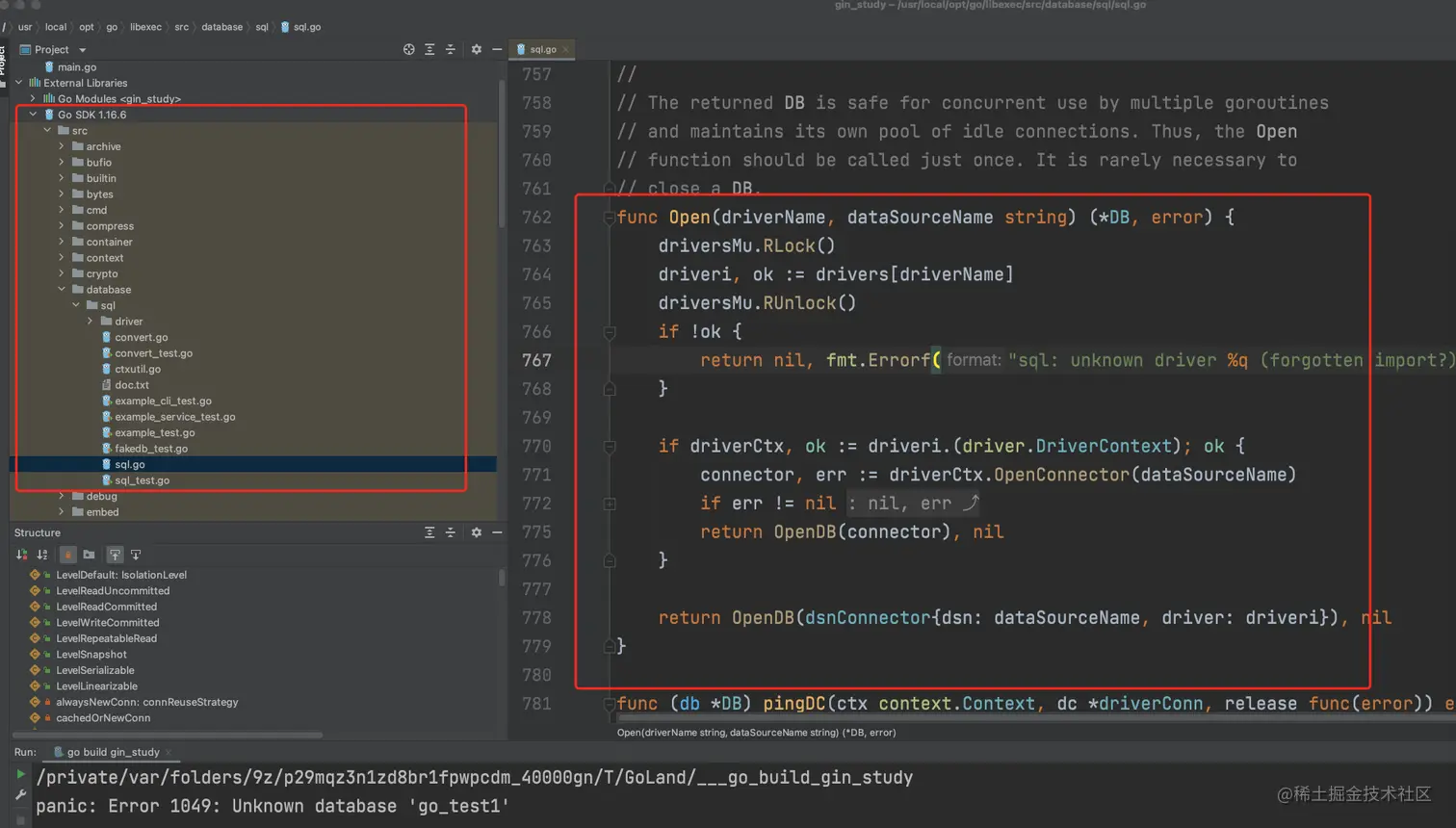Toggle autoscroll from source in Structure
The image size is (1456, 828).
(x=136, y=555)
